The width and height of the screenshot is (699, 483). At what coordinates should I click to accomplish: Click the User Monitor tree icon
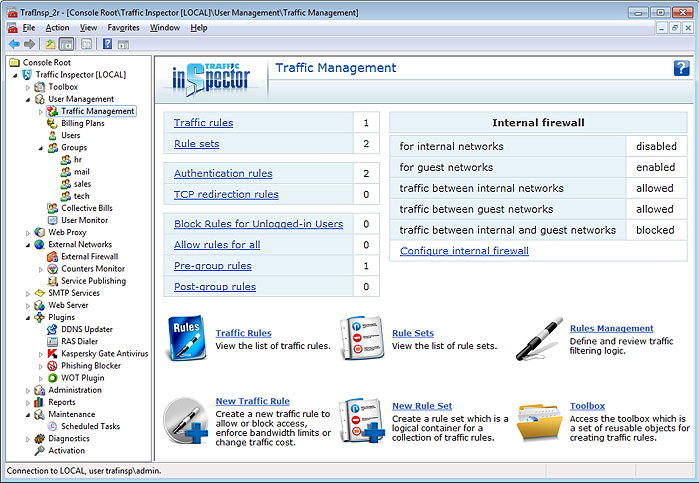click(x=53, y=220)
